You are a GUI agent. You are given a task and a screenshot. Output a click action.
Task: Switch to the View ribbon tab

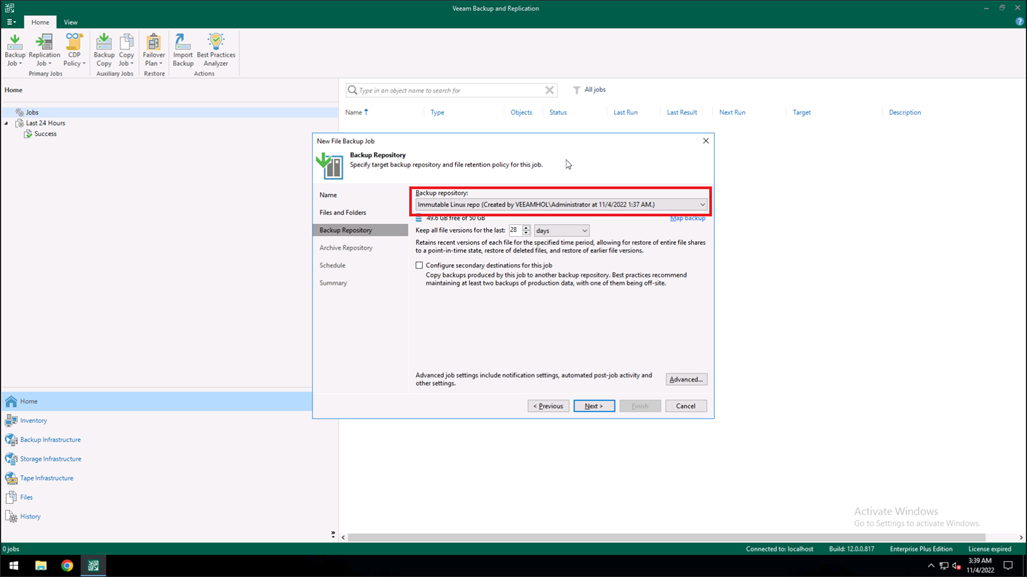tap(70, 22)
